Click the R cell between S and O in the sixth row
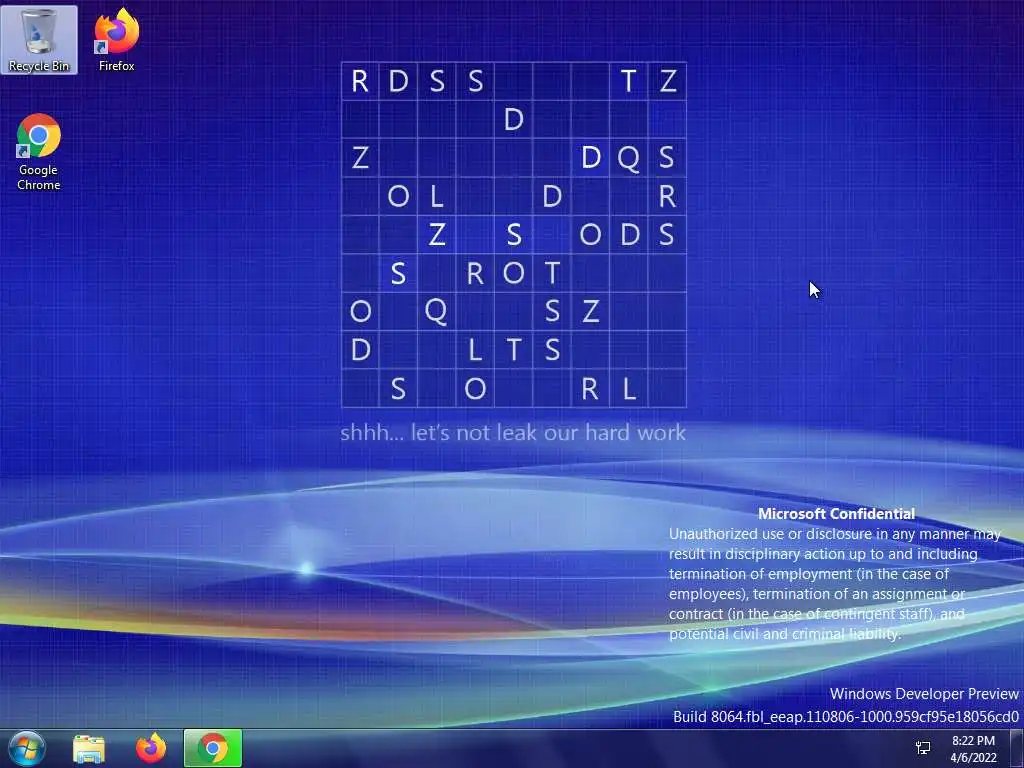 click(475, 273)
